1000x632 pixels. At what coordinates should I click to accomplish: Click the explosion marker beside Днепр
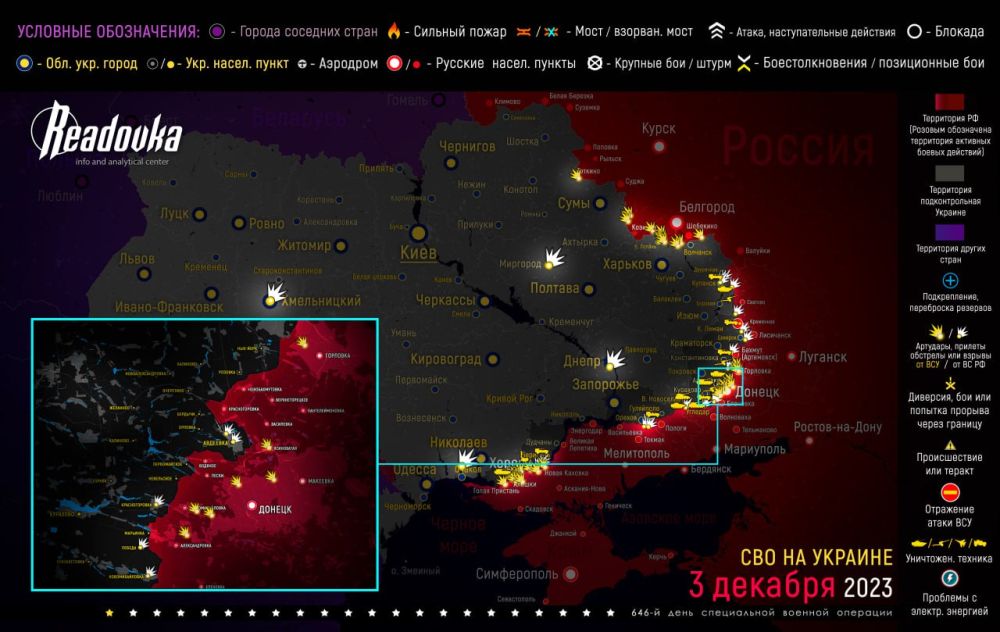616,359
